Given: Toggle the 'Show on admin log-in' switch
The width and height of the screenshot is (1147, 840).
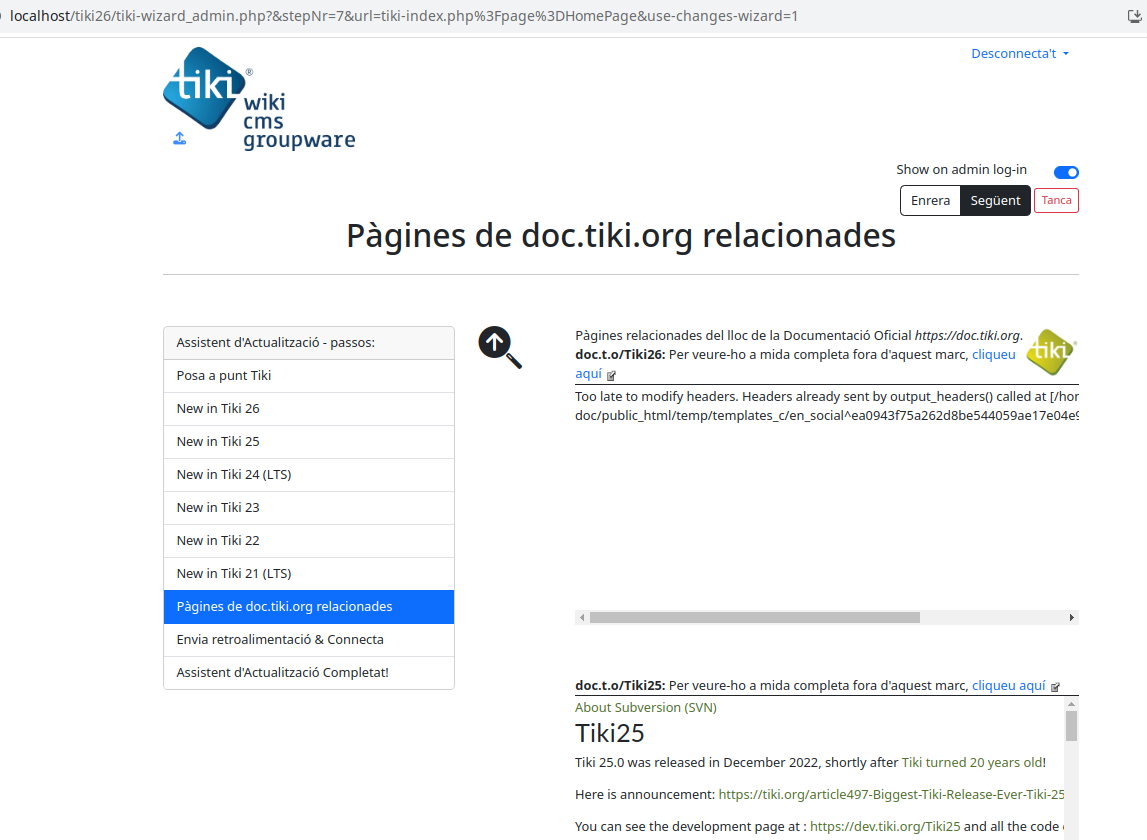Looking at the screenshot, I should (x=1066, y=172).
